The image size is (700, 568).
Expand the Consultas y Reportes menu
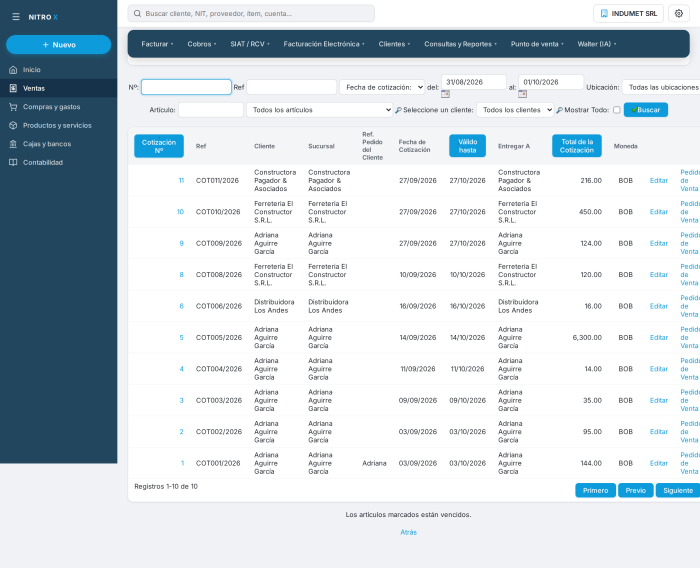pos(460,44)
